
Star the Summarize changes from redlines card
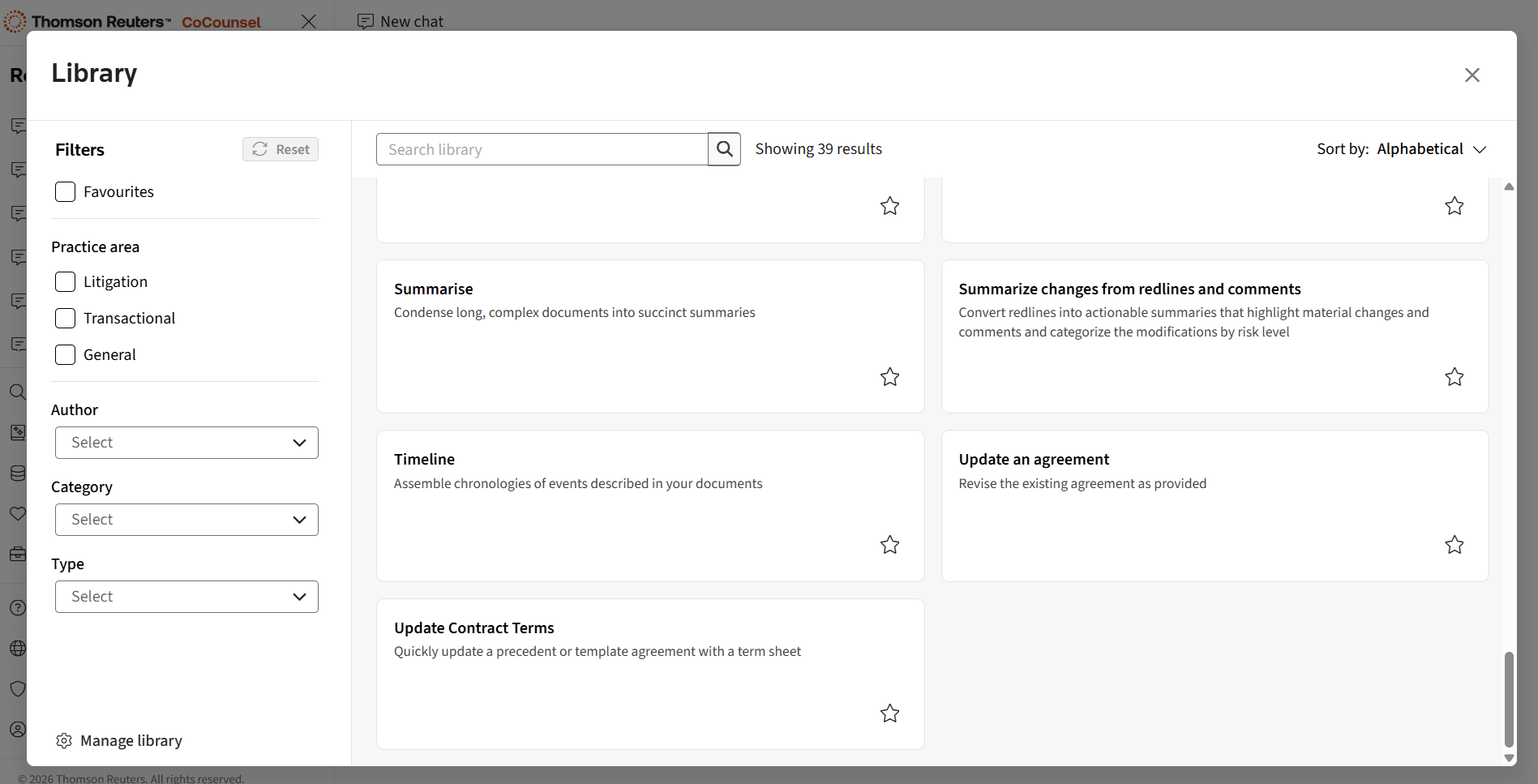(x=1454, y=377)
